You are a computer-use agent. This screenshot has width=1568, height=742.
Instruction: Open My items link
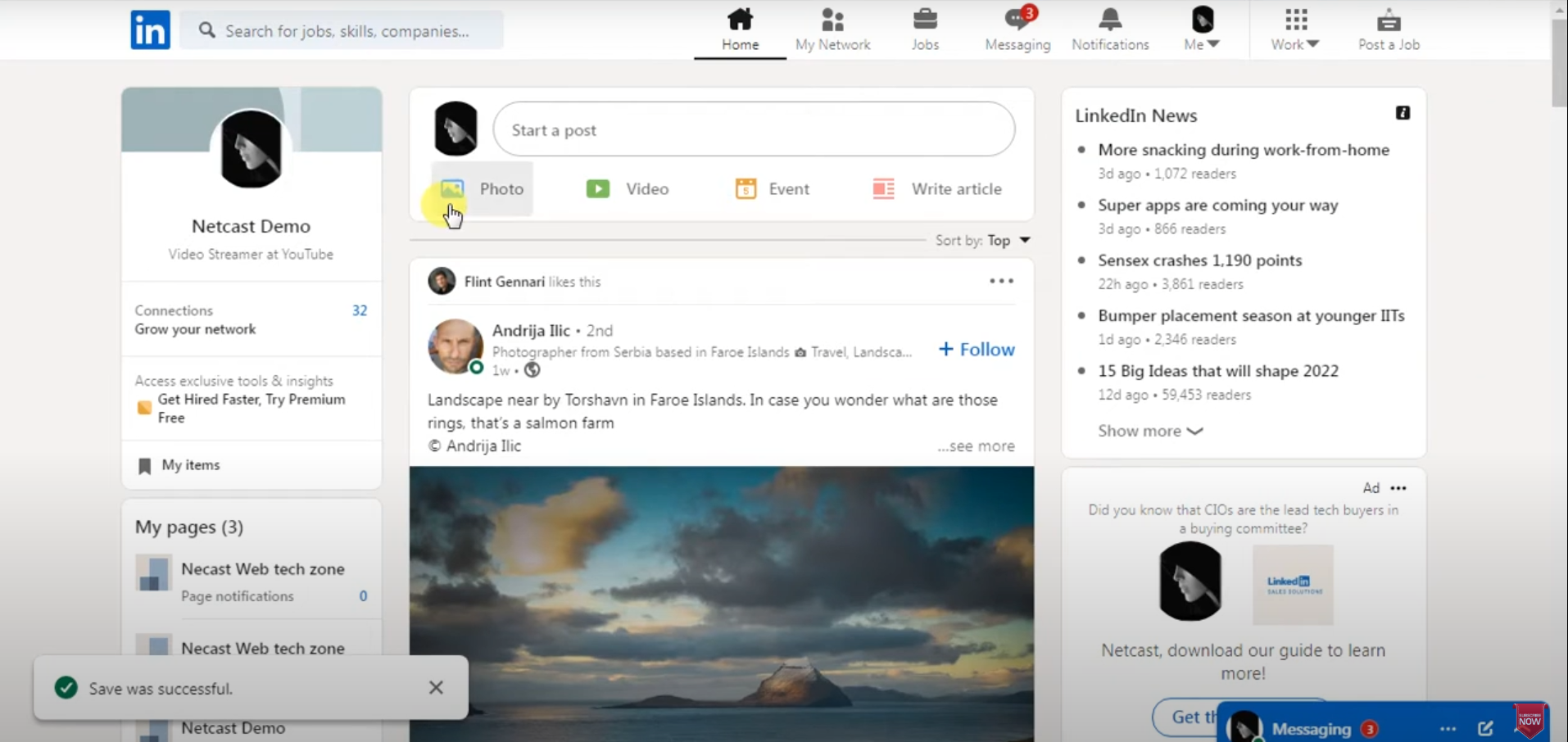(191, 465)
